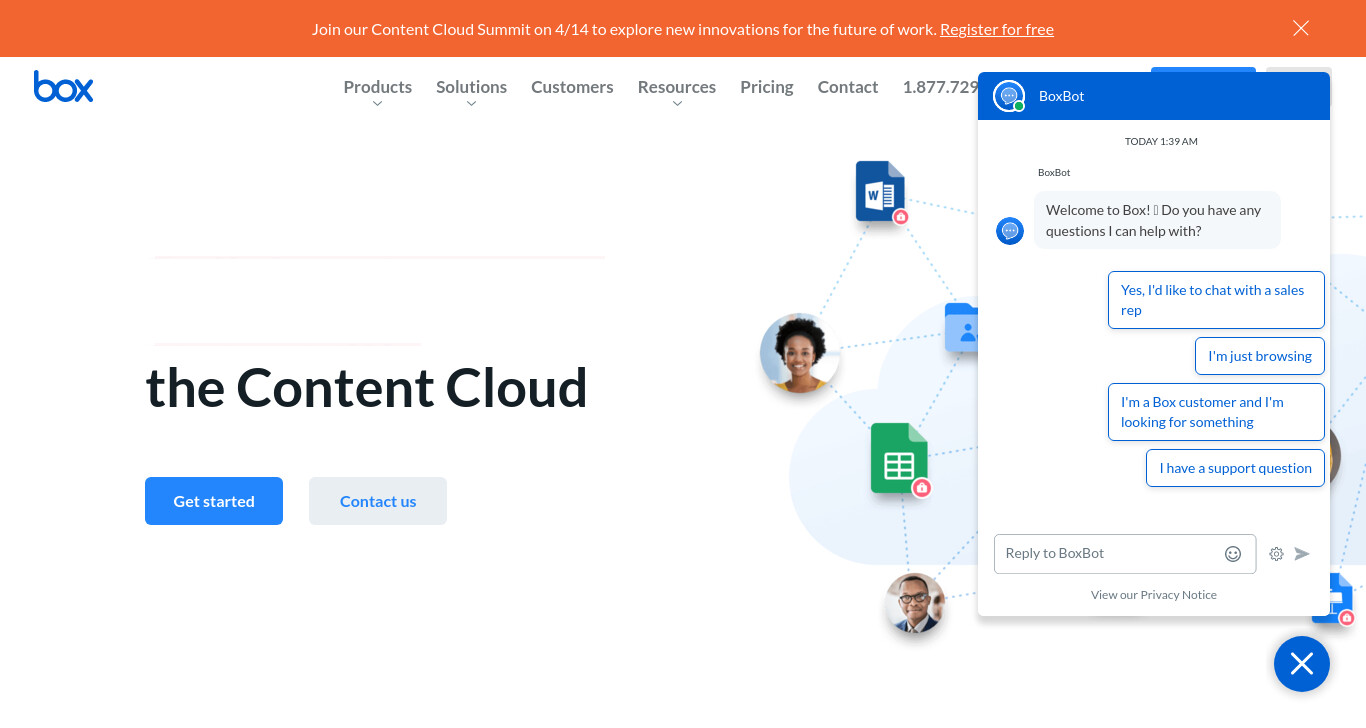
Task: Go to the Pricing page
Action: tap(767, 87)
